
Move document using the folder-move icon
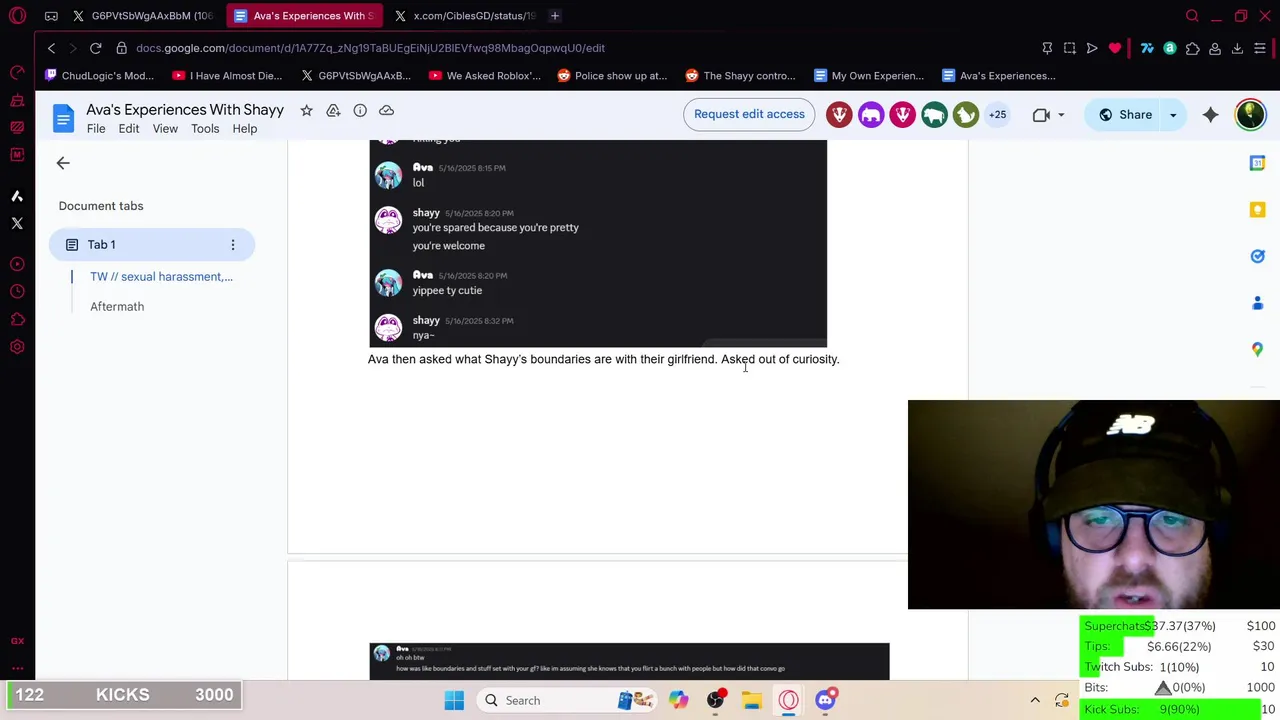pyautogui.click(x=333, y=110)
